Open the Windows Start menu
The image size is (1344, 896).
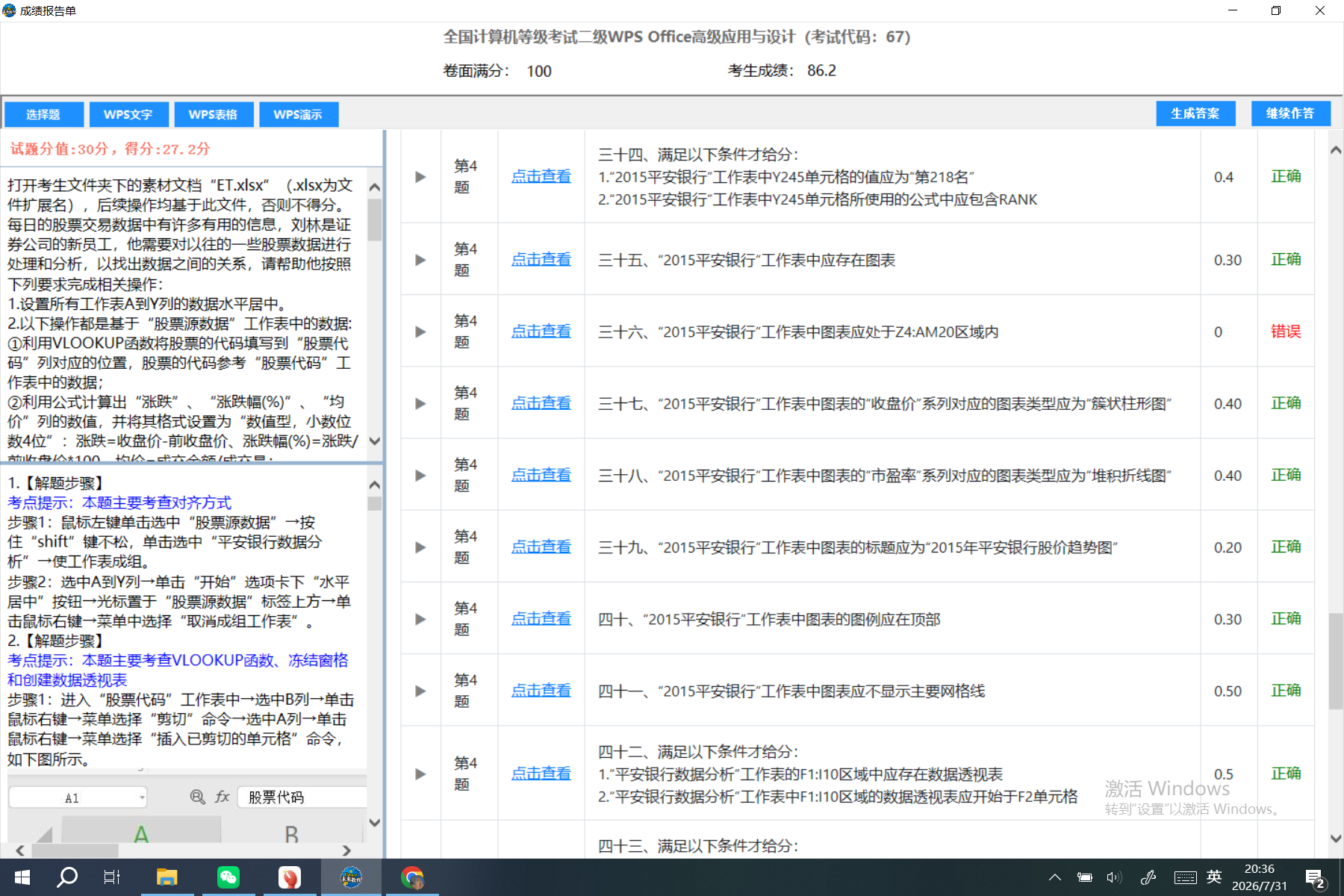point(22,877)
